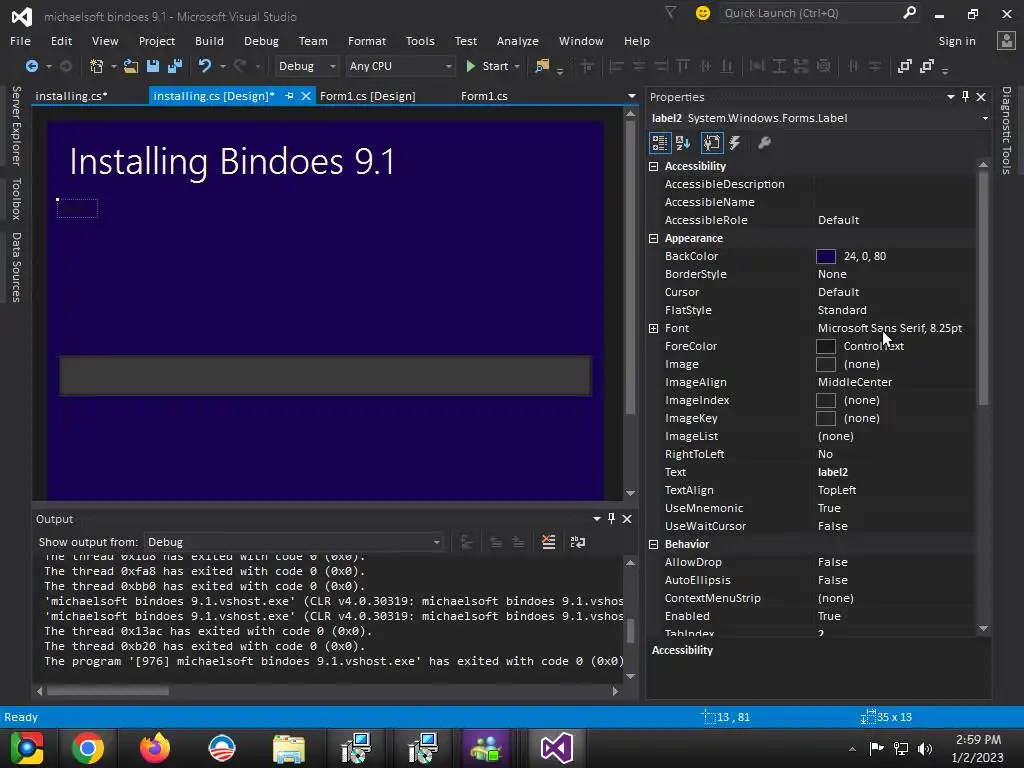Screen dimensions: 1024x768
Task: Open the Build menu
Action: (209, 40)
